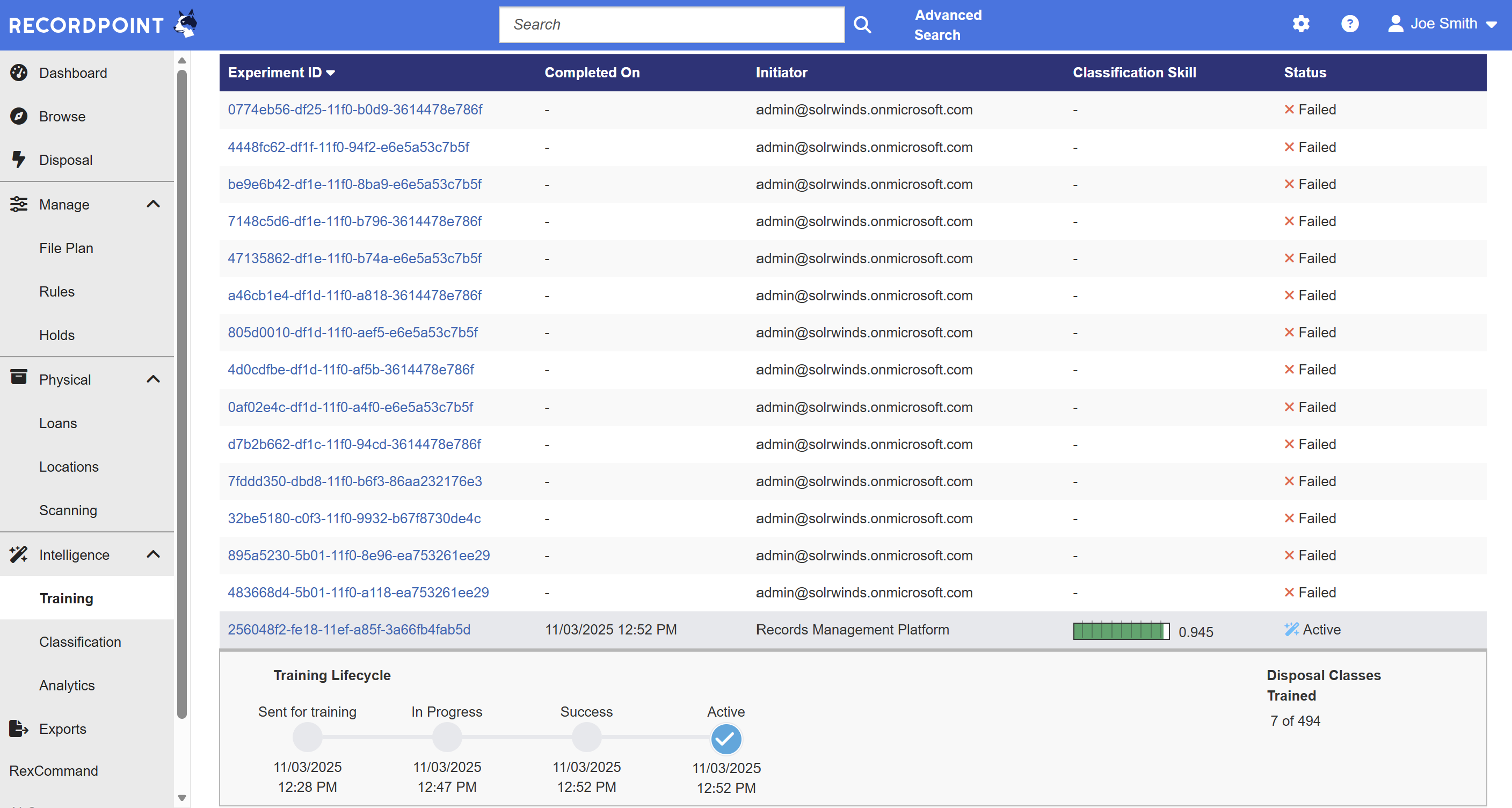1512x808 pixels.
Task: Collapse the Physical section chevron
Action: pos(153,379)
